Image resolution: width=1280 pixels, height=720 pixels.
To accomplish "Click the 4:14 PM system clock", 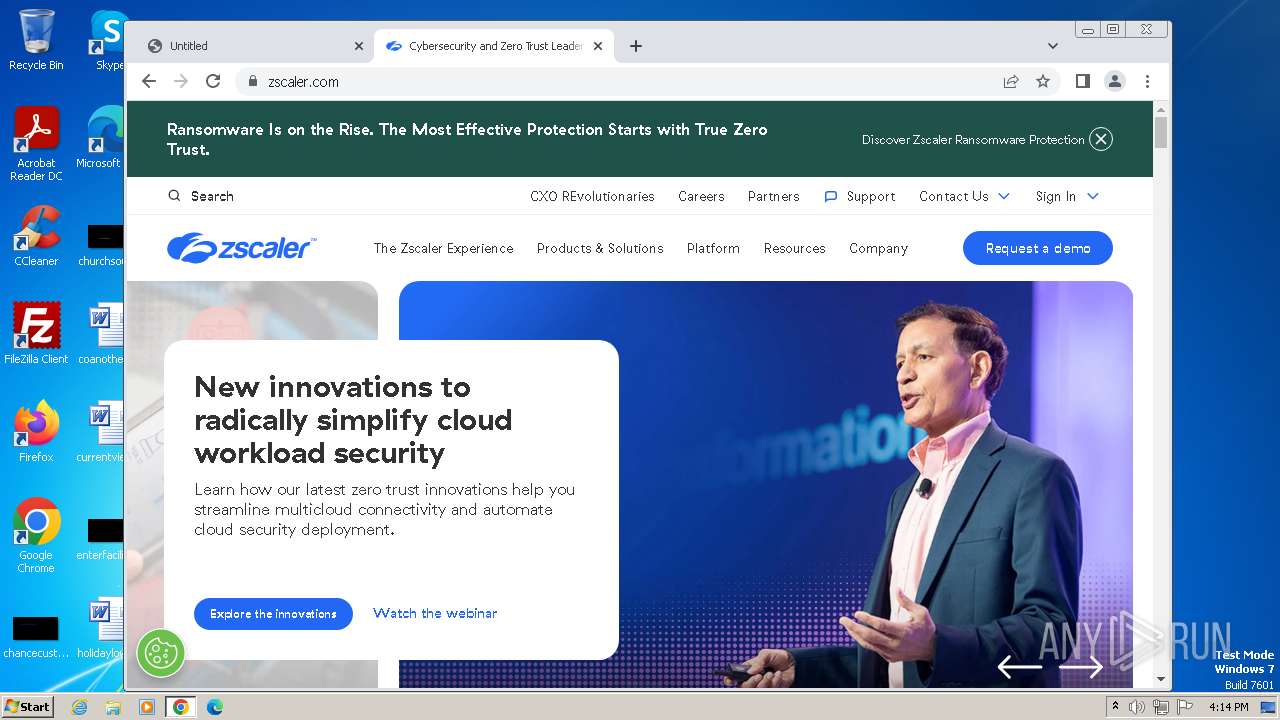I will point(1228,707).
